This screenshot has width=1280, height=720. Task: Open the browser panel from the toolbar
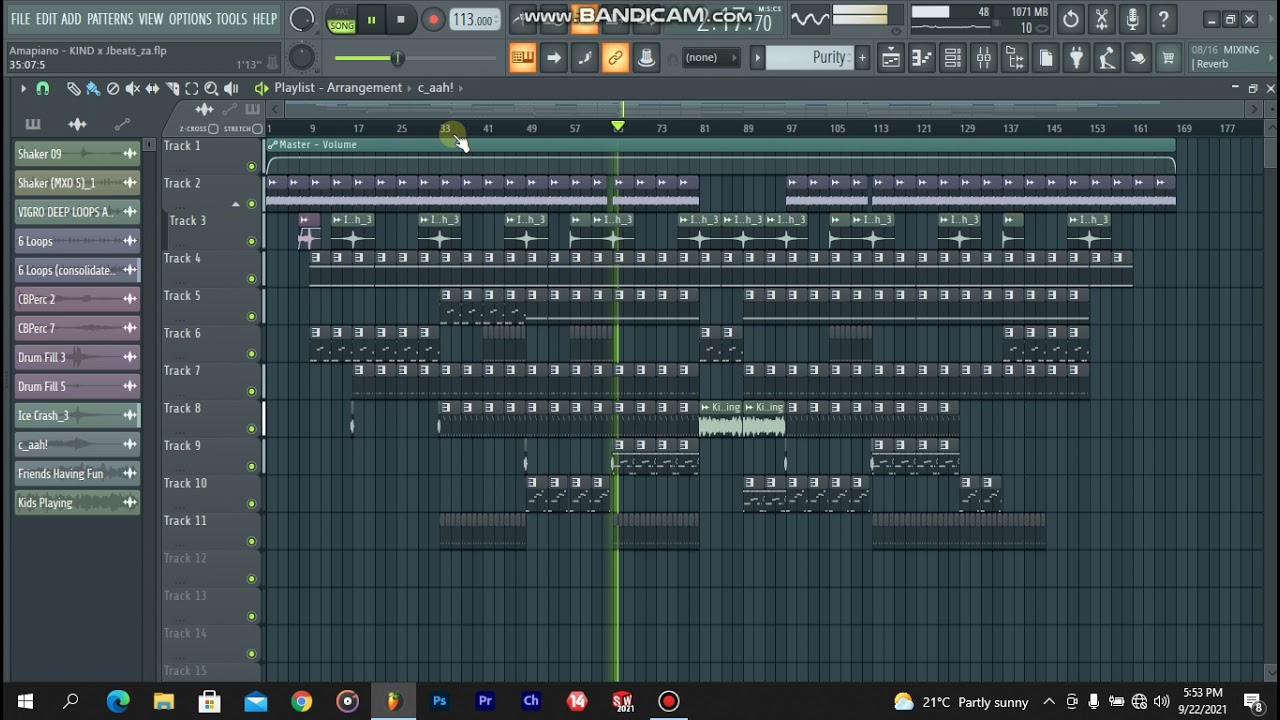click(1015, 59)
